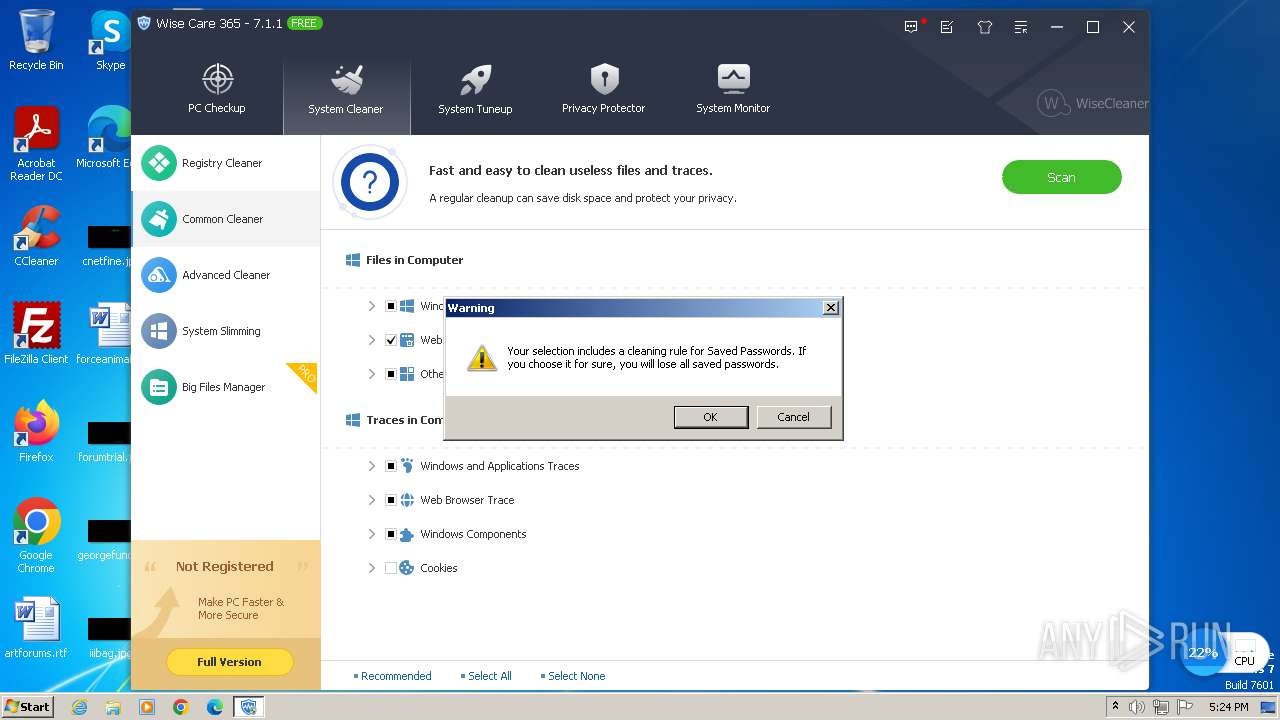Open Internet Explorer in taskbar

point(79,707)
